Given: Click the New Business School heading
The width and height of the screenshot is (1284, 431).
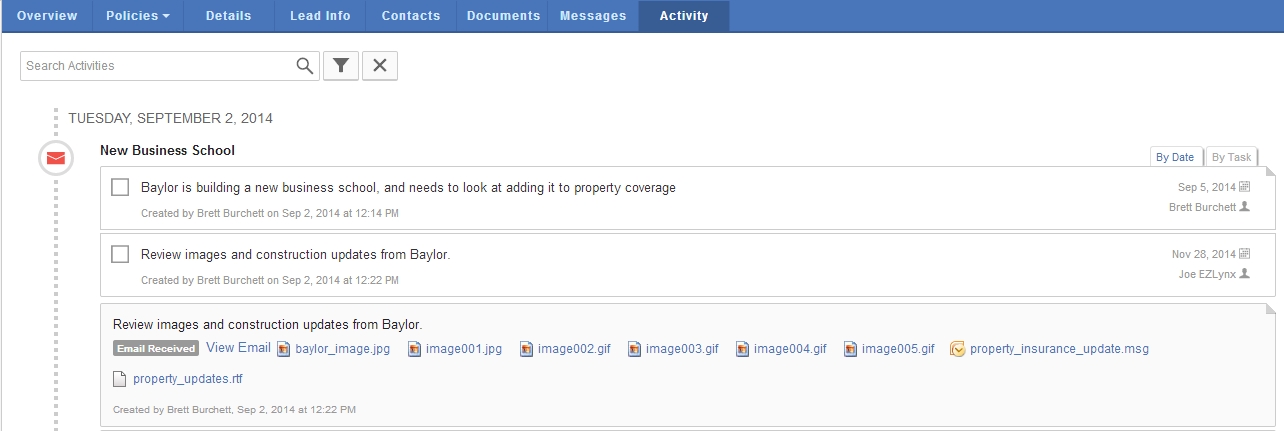Looking at the screenshot, I should pos(167,150).
